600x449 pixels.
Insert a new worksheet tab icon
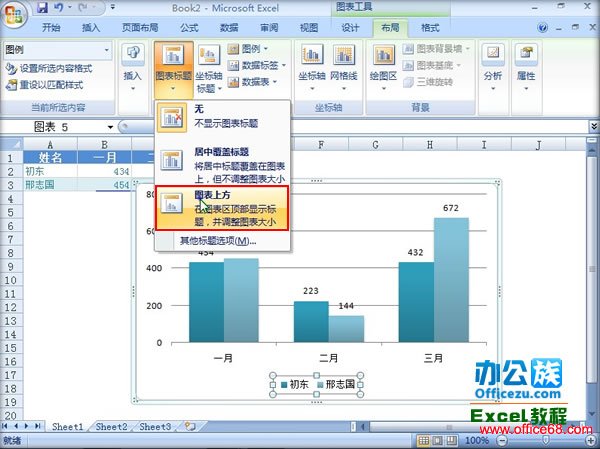(190, 426)
